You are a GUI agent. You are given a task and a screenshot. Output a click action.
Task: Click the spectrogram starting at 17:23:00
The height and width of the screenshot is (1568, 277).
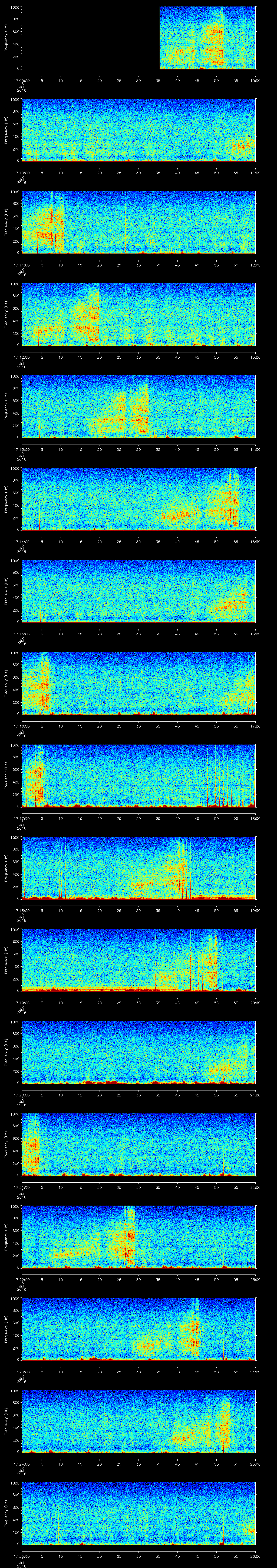click(x=139, y=1330)
